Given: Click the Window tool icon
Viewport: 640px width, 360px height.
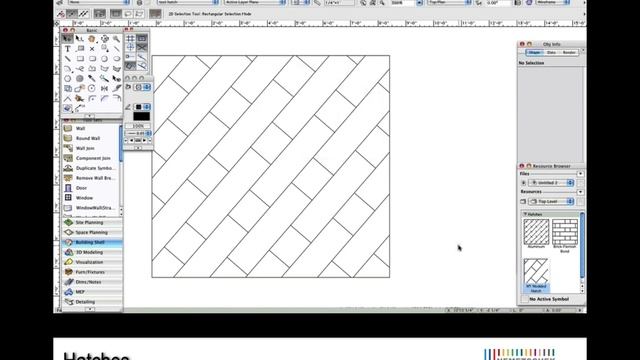Looking at the screenshot, I should (x=68, y=198).
